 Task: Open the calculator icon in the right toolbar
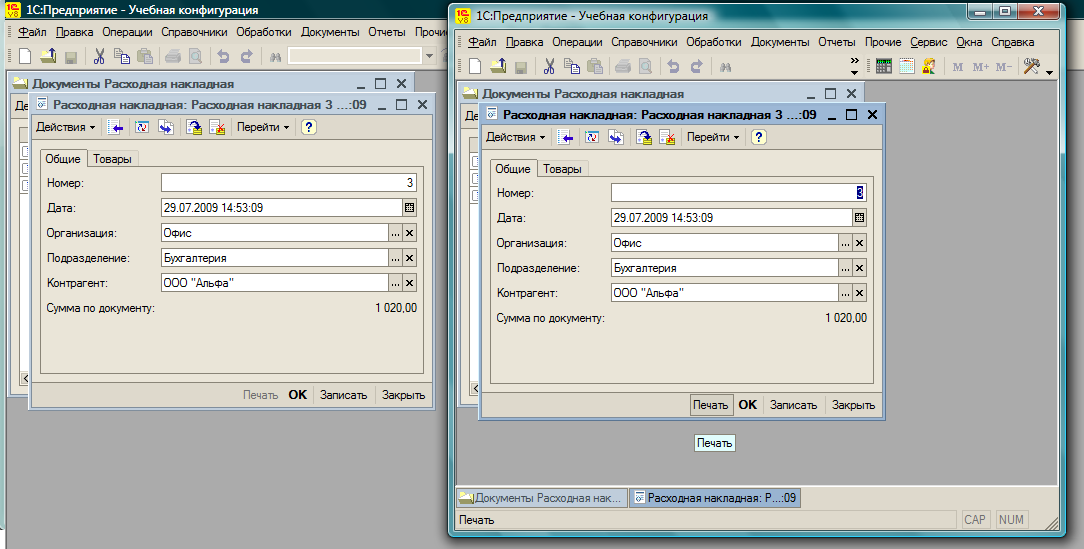[x=884, y=67]
